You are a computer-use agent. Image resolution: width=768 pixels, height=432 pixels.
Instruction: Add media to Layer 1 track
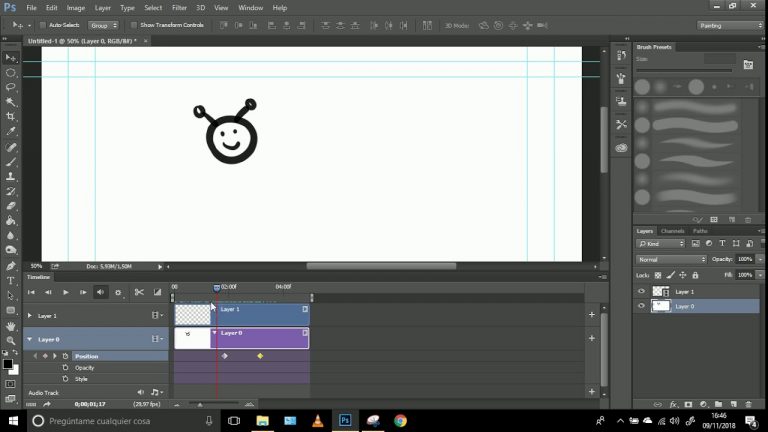pos(592,314)
